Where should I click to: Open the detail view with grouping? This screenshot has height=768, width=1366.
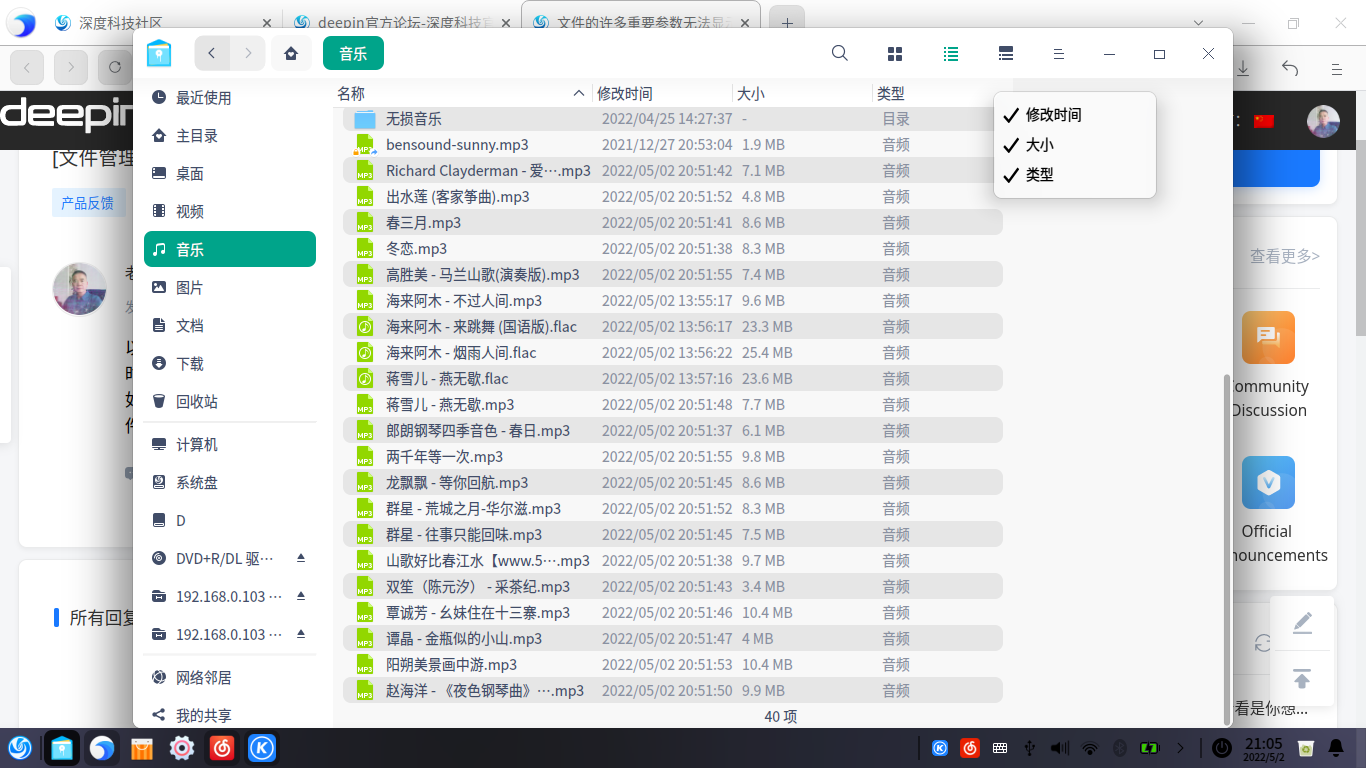click(1006, 53)
